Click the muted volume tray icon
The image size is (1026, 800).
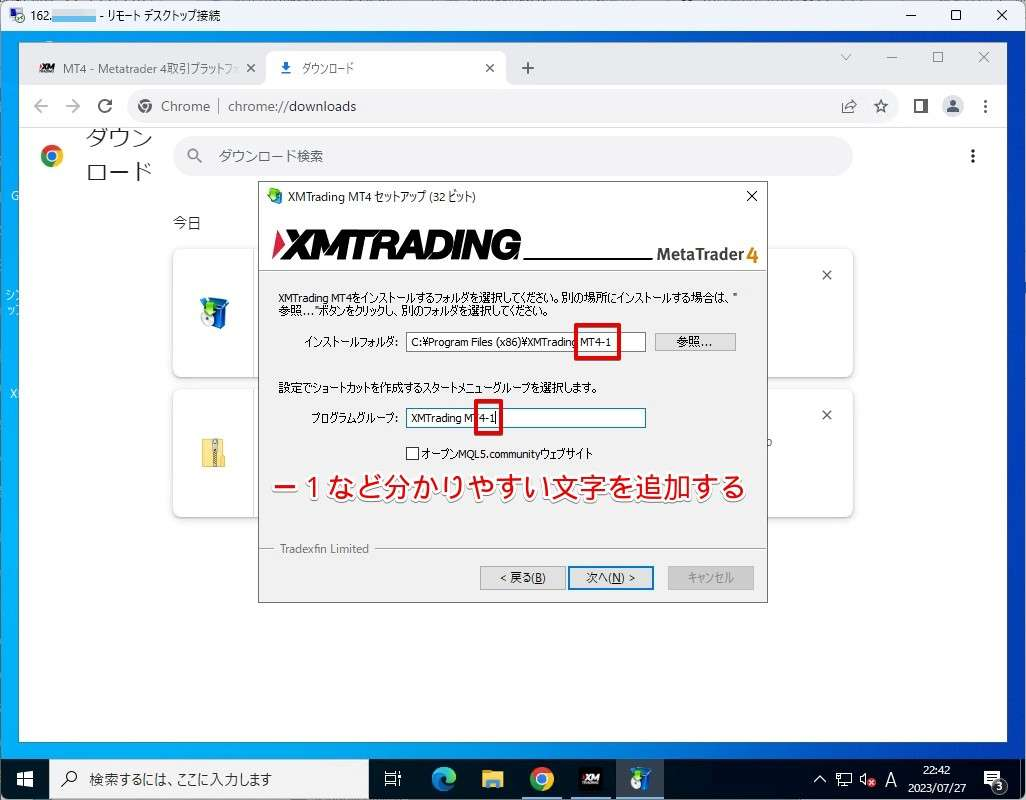868,779
